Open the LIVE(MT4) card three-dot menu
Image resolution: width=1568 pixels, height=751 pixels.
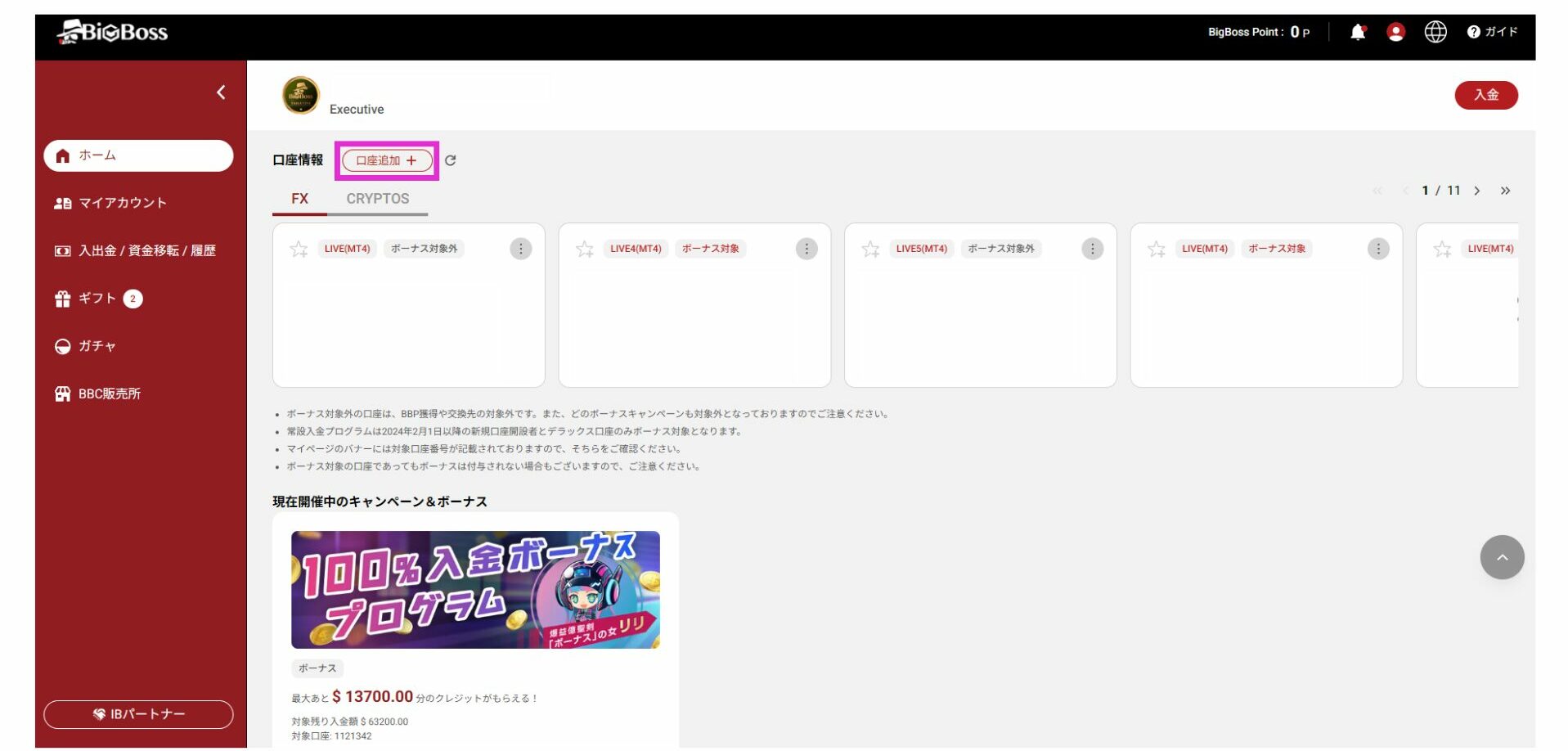click(521, 248)
